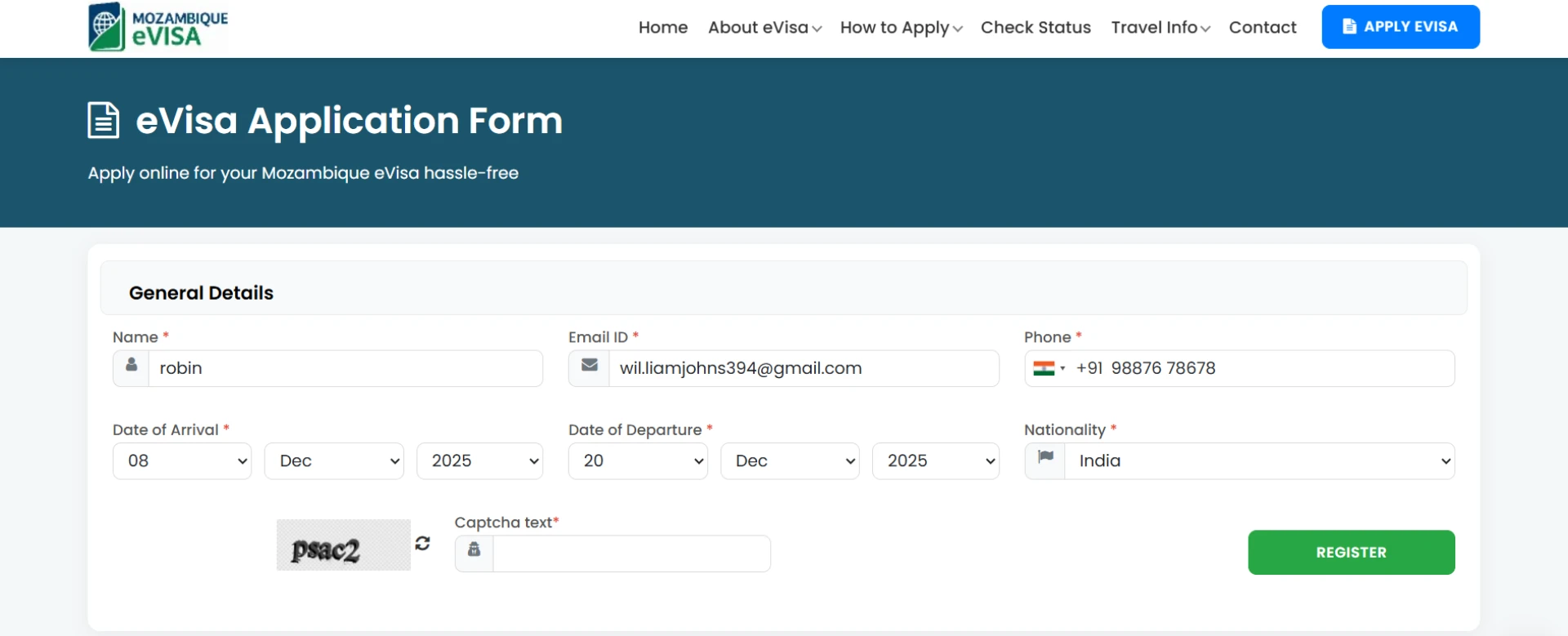Screen dimensions: 1568x636
Task: Change the arrival month from Dec
Action: pyautogui.click(x=334, y=461)
